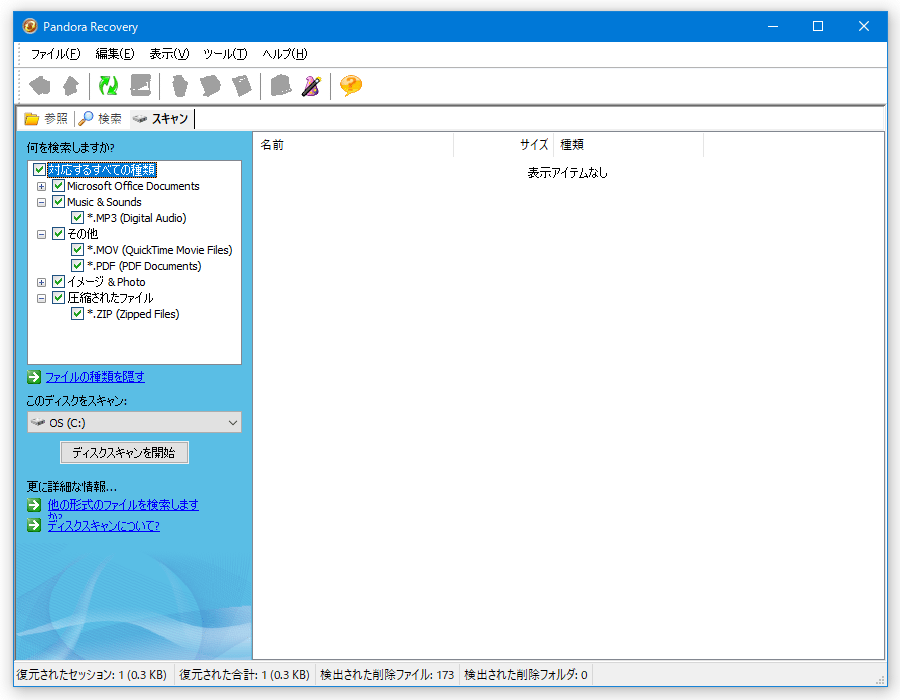The height and width of the screenshot is (700, 900).
Task: Uncheck the Microsoft Office Documents checkbox
Action: (x=58, y=186)
